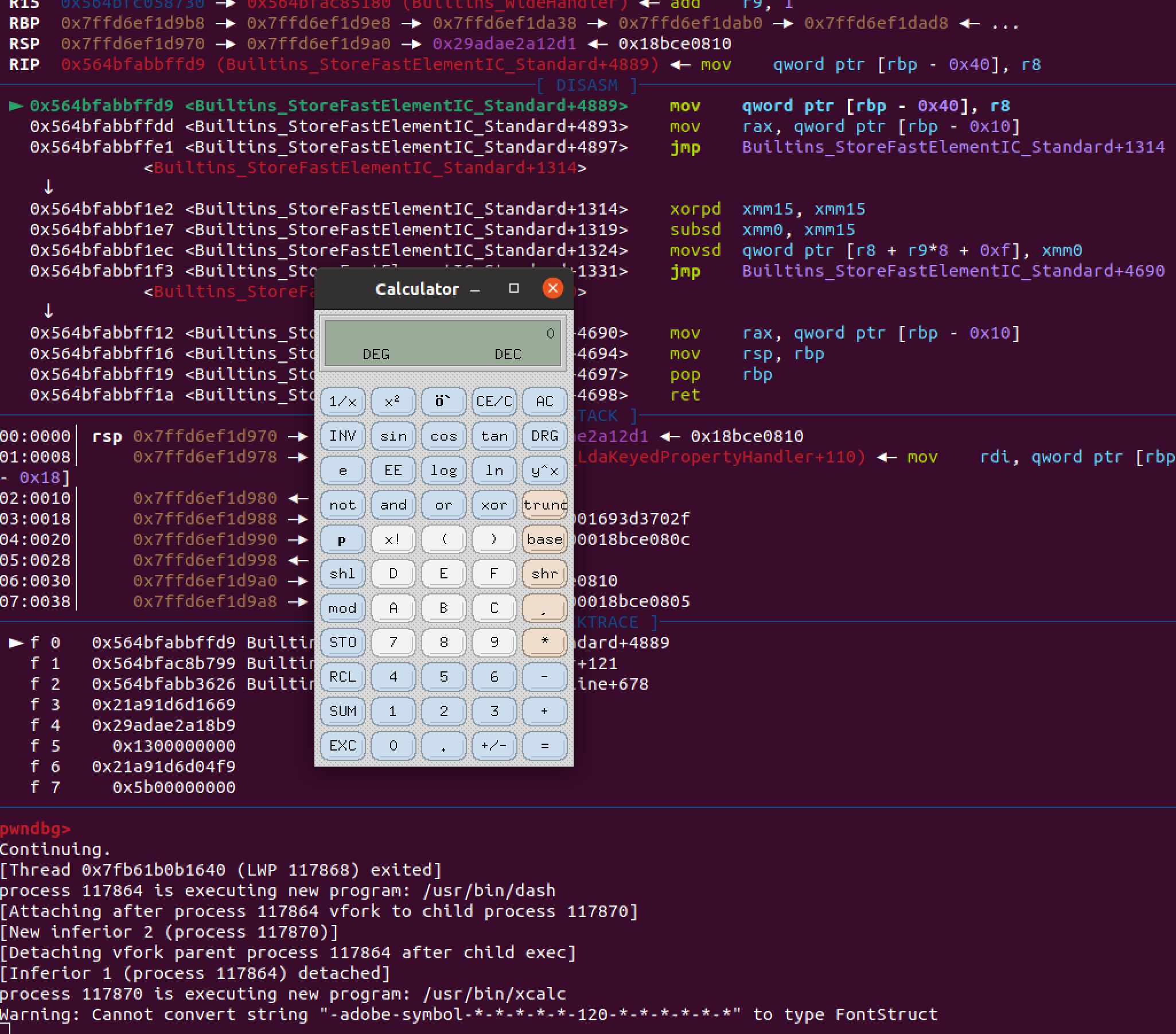Click the EXC exchange key
The height and width of the screenshot is (1034, 1176).
342,746
